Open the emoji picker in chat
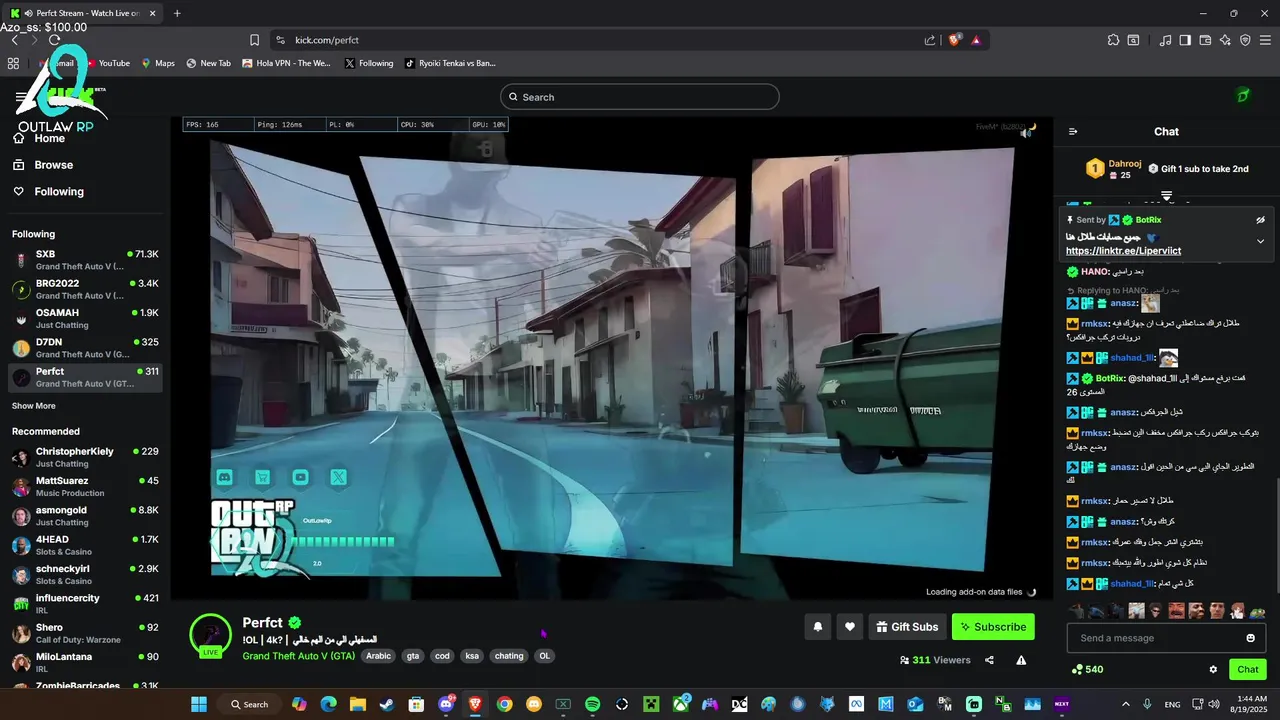The height and width of the screenshot is (720, 1280). [x=1250, y=638]
